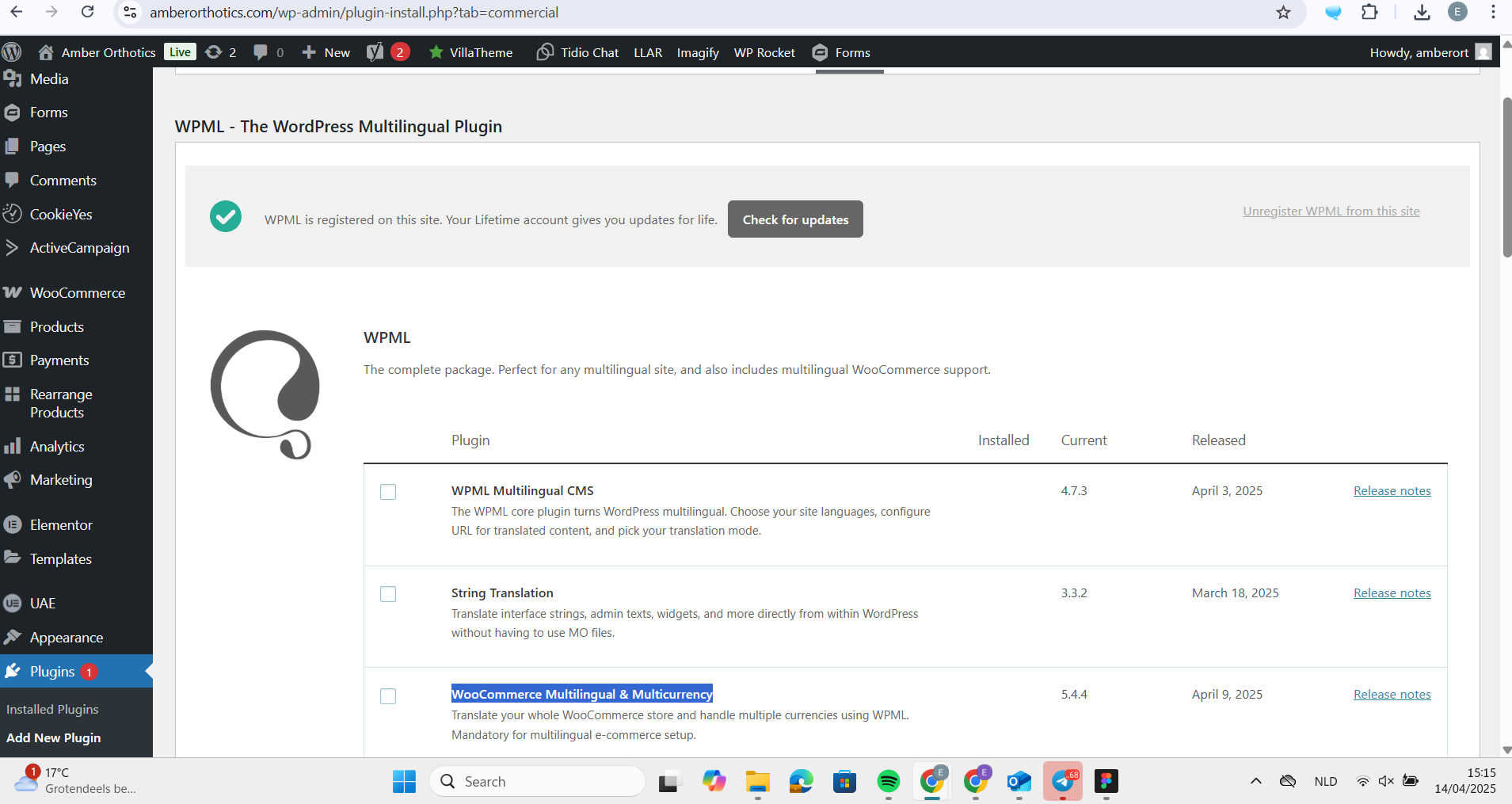Click the user avatar next to Howdy, amberort
The height and width of the screenshot is (804, 1512).
(x=1483, y=52)
